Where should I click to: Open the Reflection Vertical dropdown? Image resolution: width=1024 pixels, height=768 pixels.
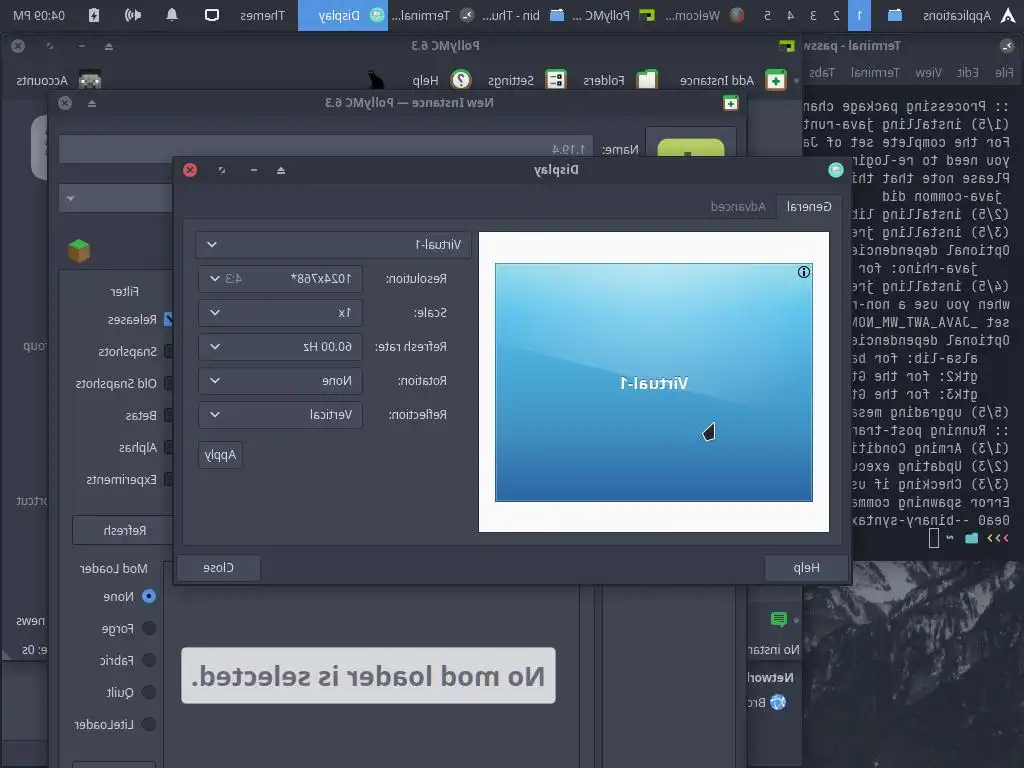(280, 415)
